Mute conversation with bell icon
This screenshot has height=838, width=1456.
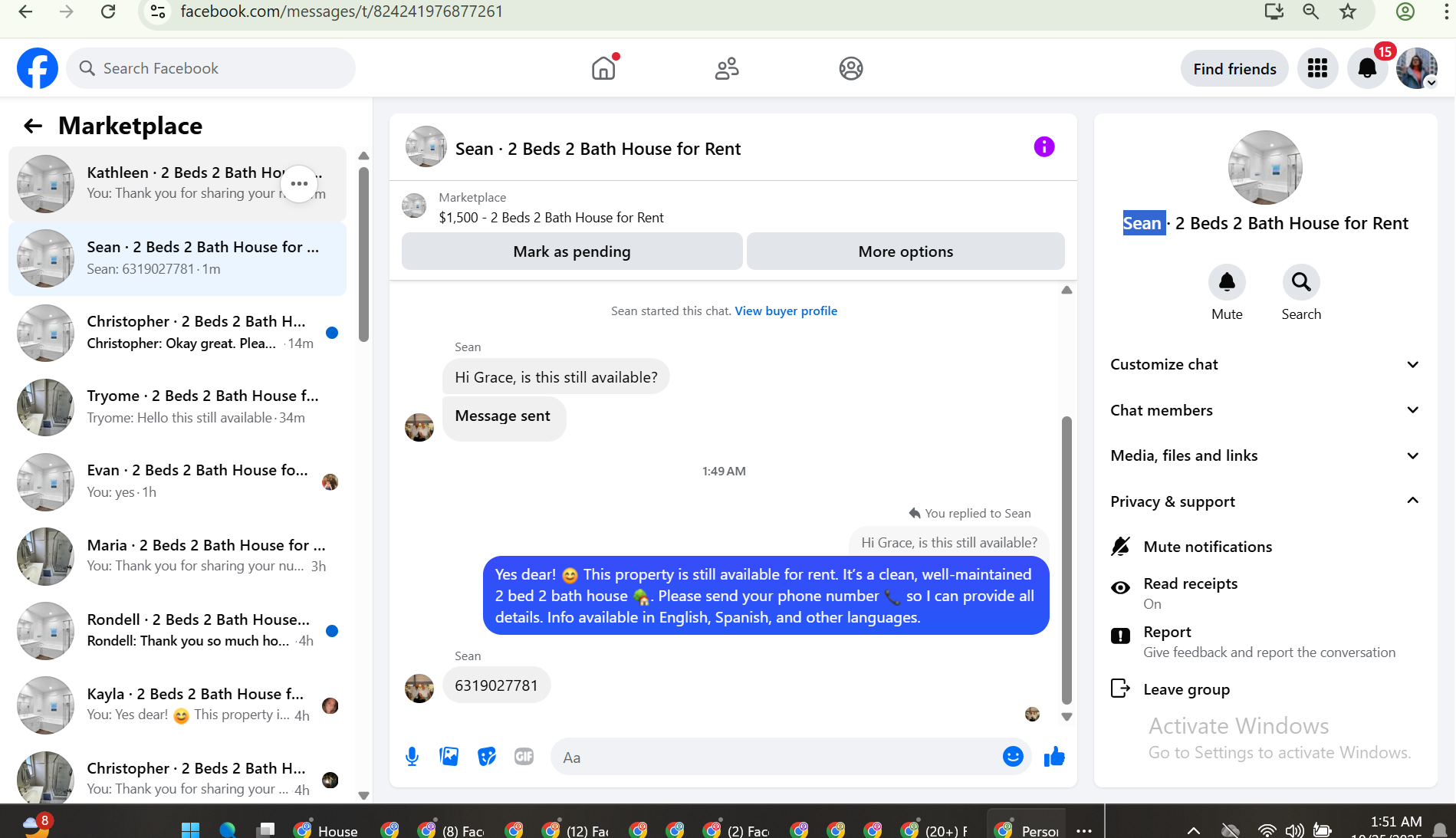[x=1227, y=282]
